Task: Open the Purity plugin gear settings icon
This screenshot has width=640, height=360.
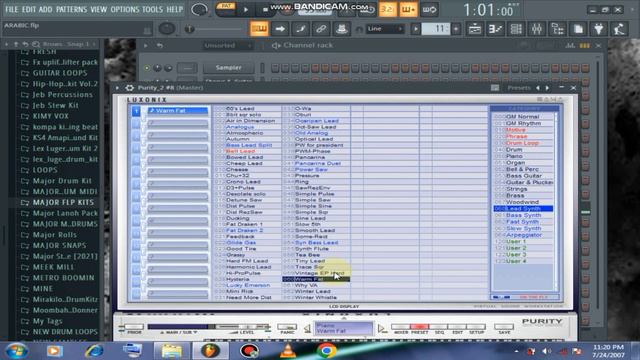Action: [x=129, y=88]
